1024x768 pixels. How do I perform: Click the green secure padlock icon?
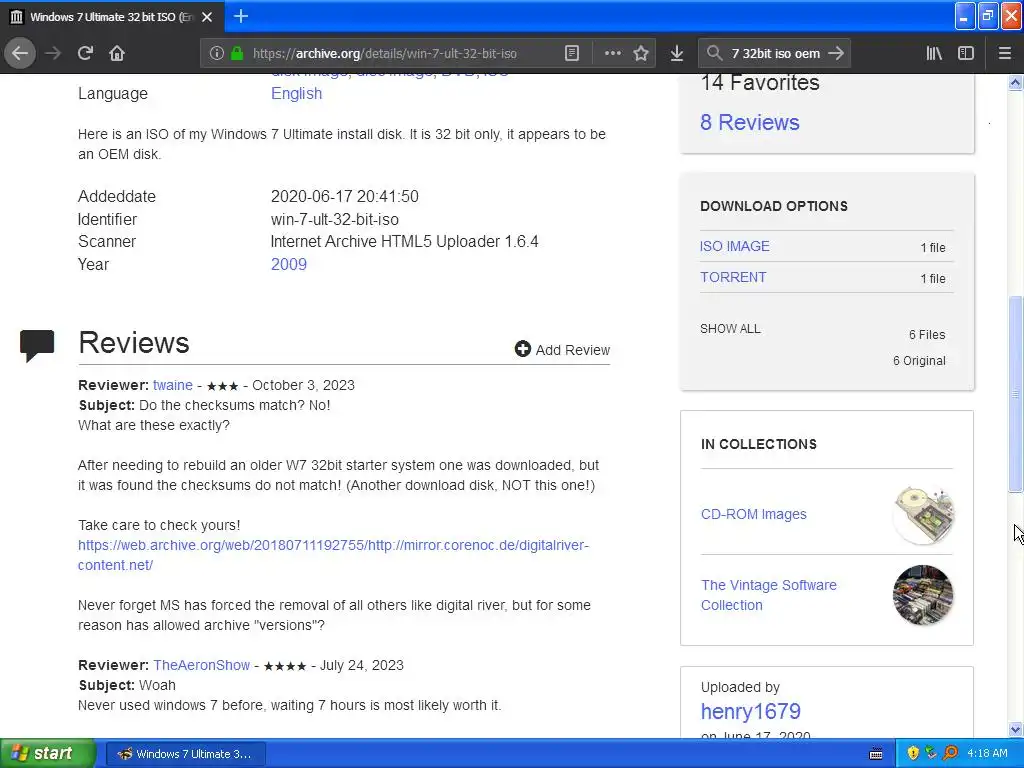click(237, 54)
